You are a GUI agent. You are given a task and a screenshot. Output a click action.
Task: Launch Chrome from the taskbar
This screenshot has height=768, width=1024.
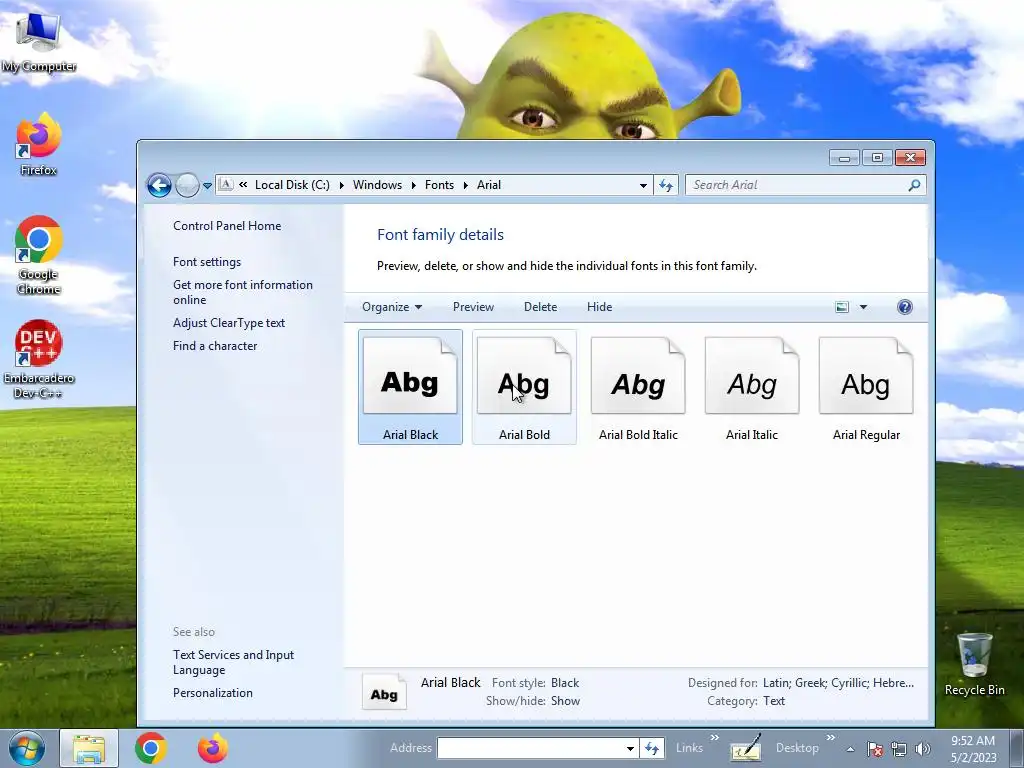point(150,748)
